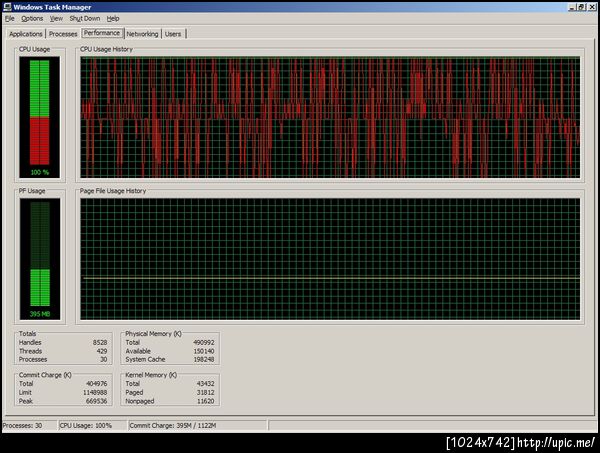Click Kernel Memory Total 43432
Screen dimensions: 600x453
[205, 383]
